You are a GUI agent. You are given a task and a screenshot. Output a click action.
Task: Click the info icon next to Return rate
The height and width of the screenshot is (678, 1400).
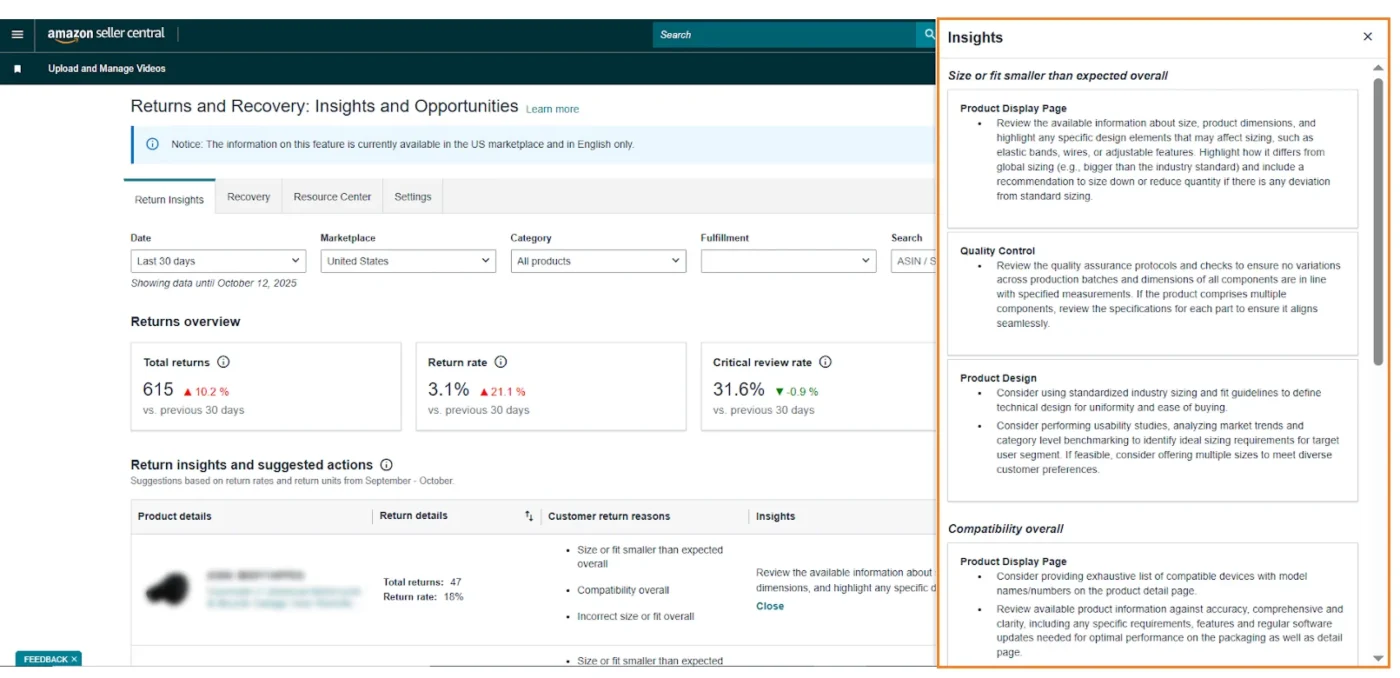(x=500, y=362)
